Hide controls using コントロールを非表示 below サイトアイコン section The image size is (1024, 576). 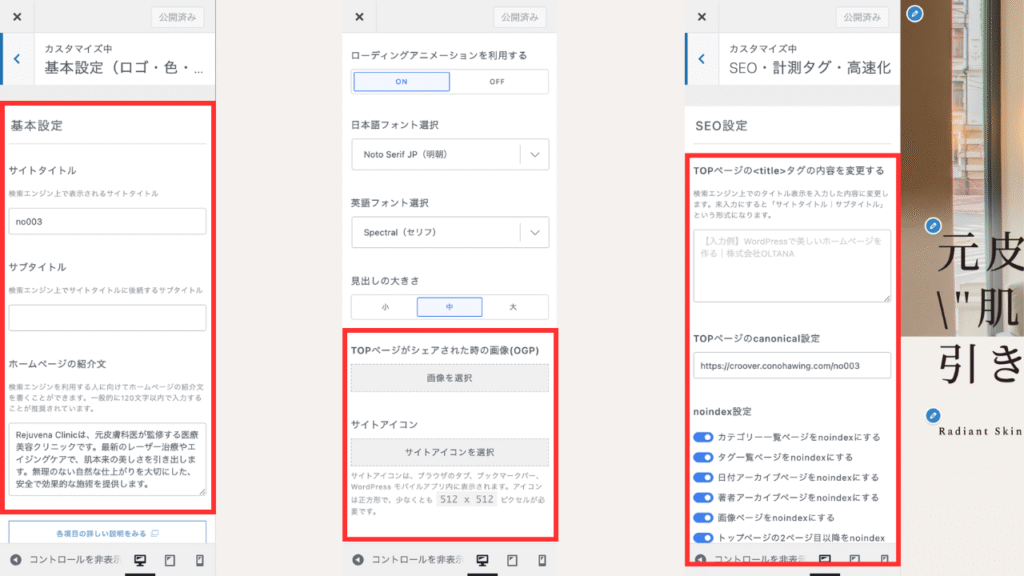[x=406, y=560]
